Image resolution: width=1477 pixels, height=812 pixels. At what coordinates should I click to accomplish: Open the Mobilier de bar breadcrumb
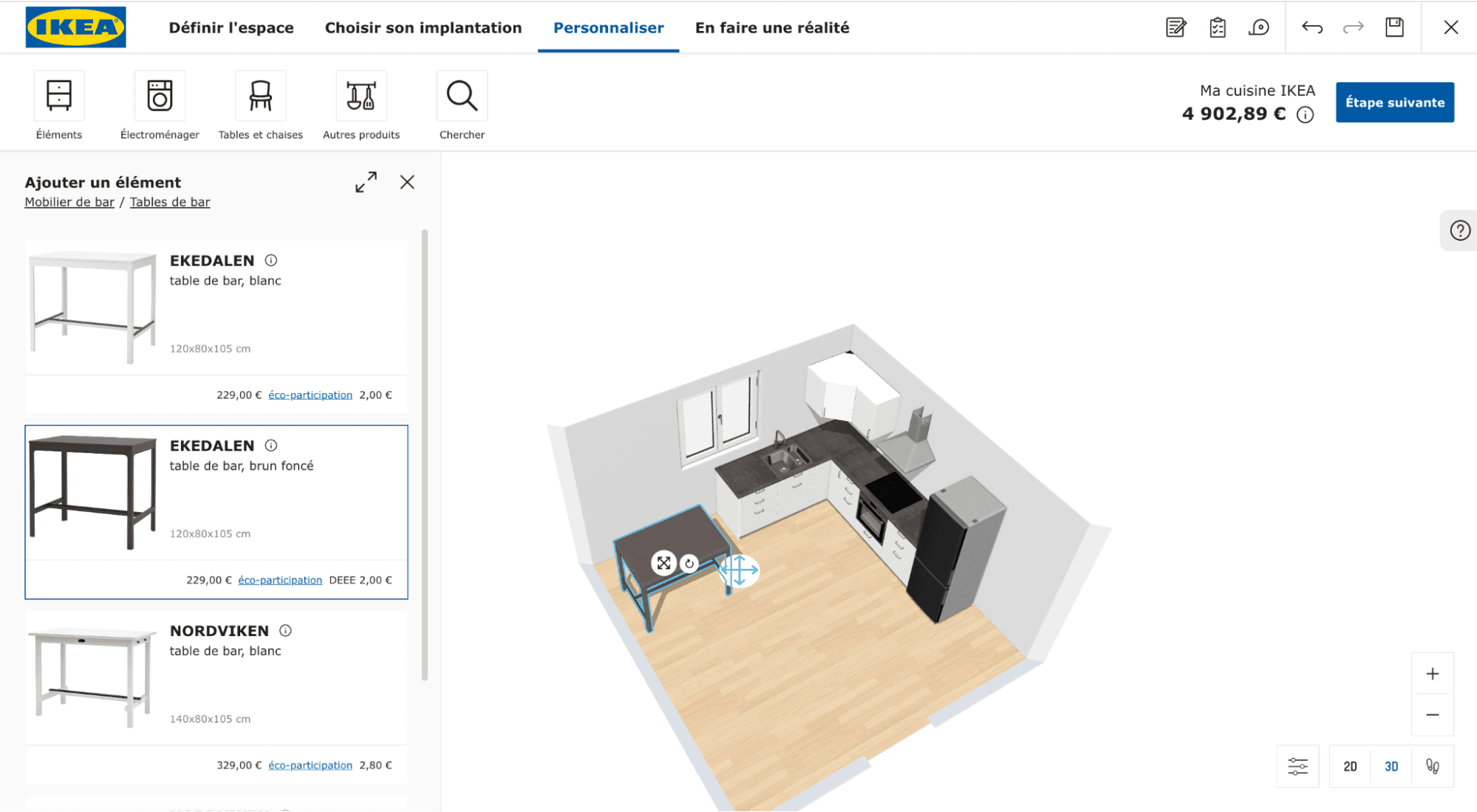pos(69,201)
